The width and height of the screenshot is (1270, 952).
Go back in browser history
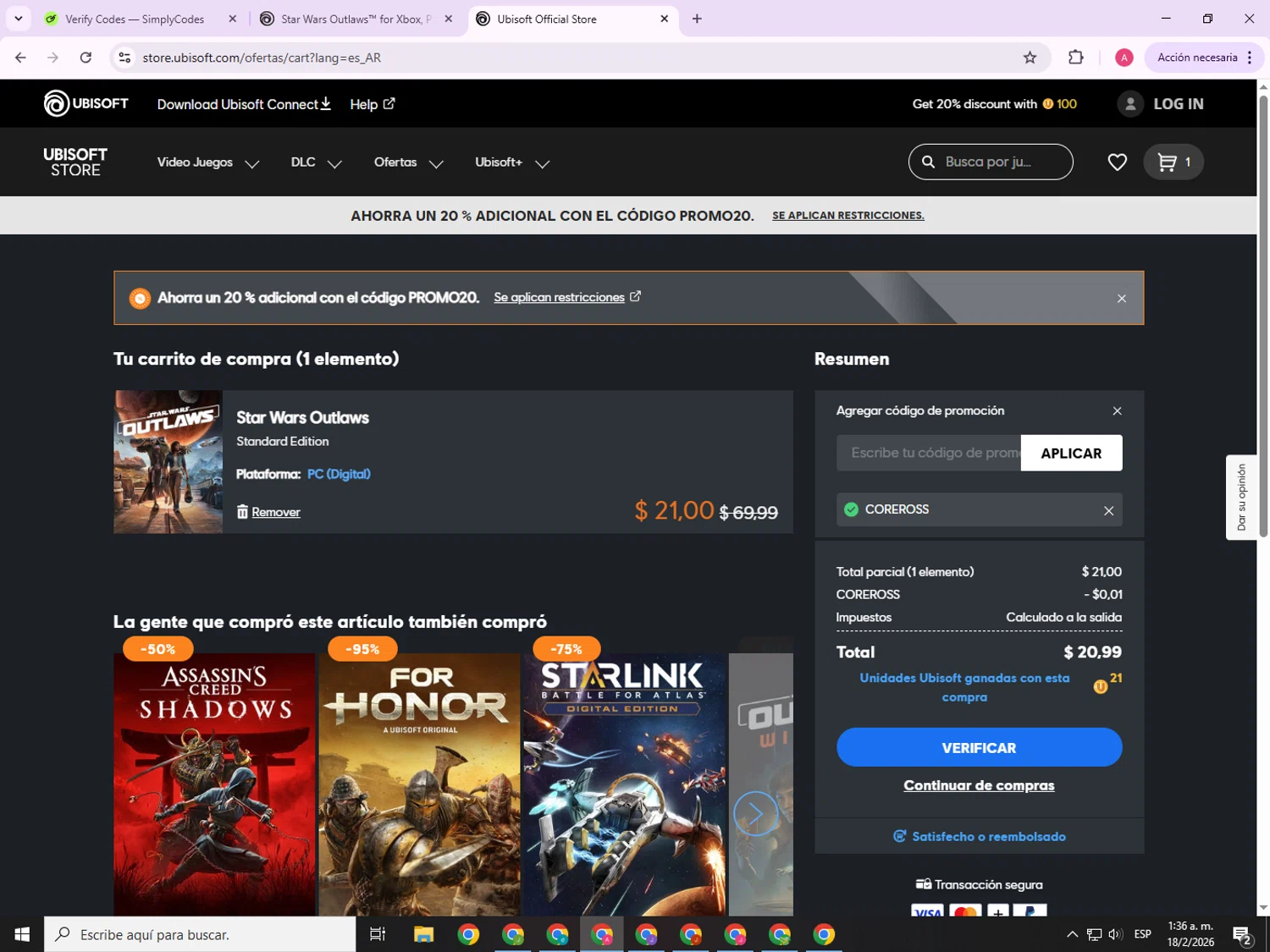pyautogui.click(x=20, y=58)
